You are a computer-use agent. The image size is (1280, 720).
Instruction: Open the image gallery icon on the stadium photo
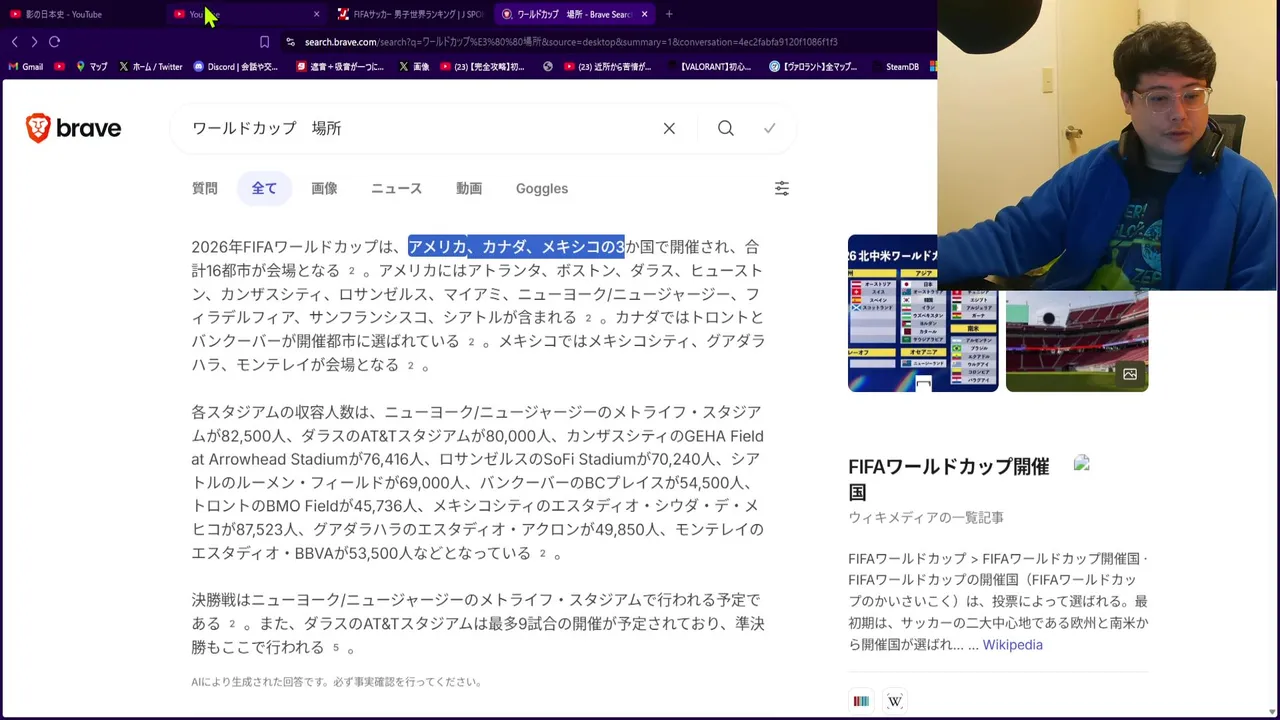pyautogui.click(x=1130, y=374)
